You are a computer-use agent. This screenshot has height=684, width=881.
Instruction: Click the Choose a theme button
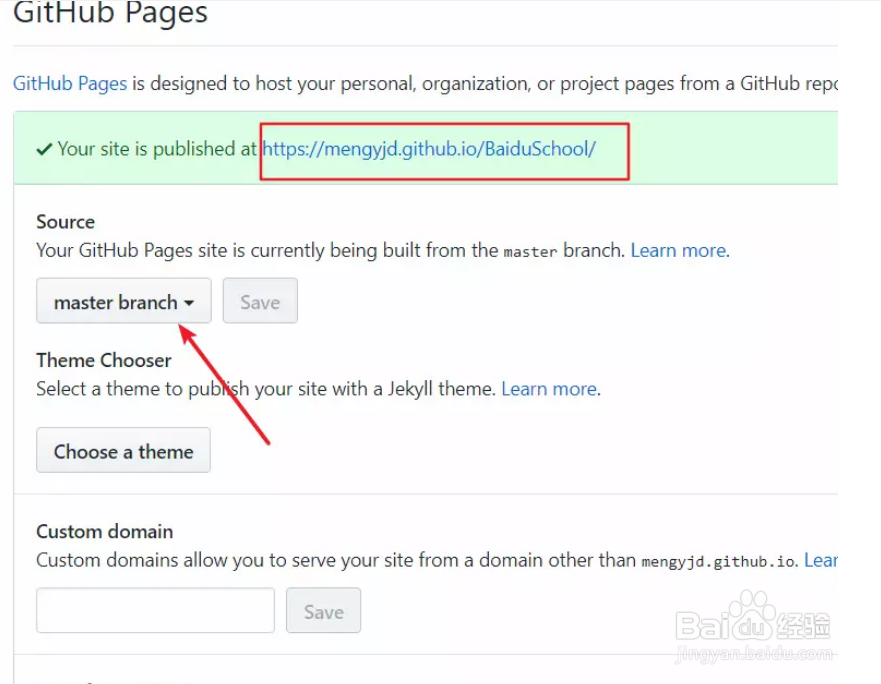point(124,450)
